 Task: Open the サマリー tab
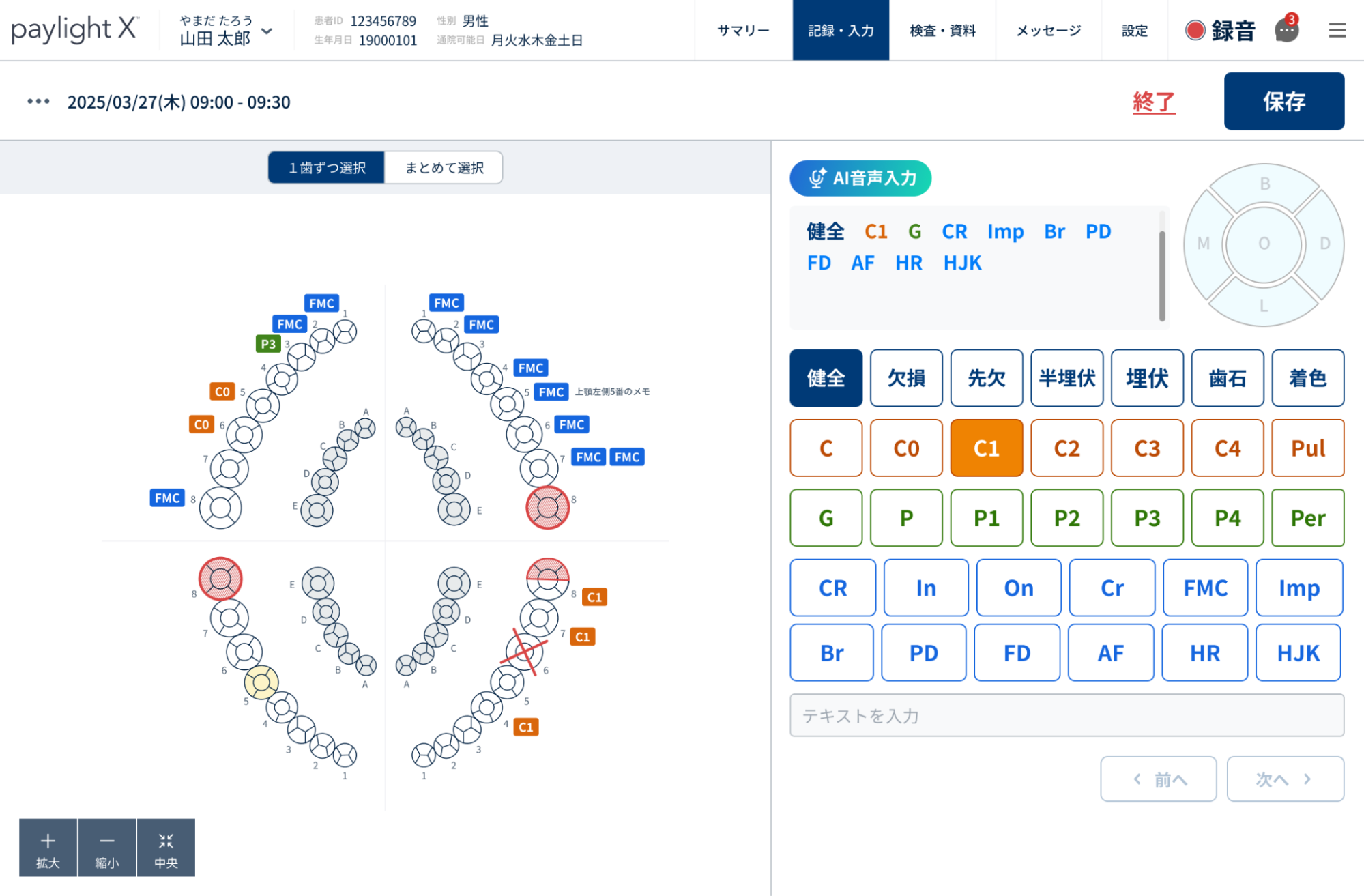(x=743, y=30)
